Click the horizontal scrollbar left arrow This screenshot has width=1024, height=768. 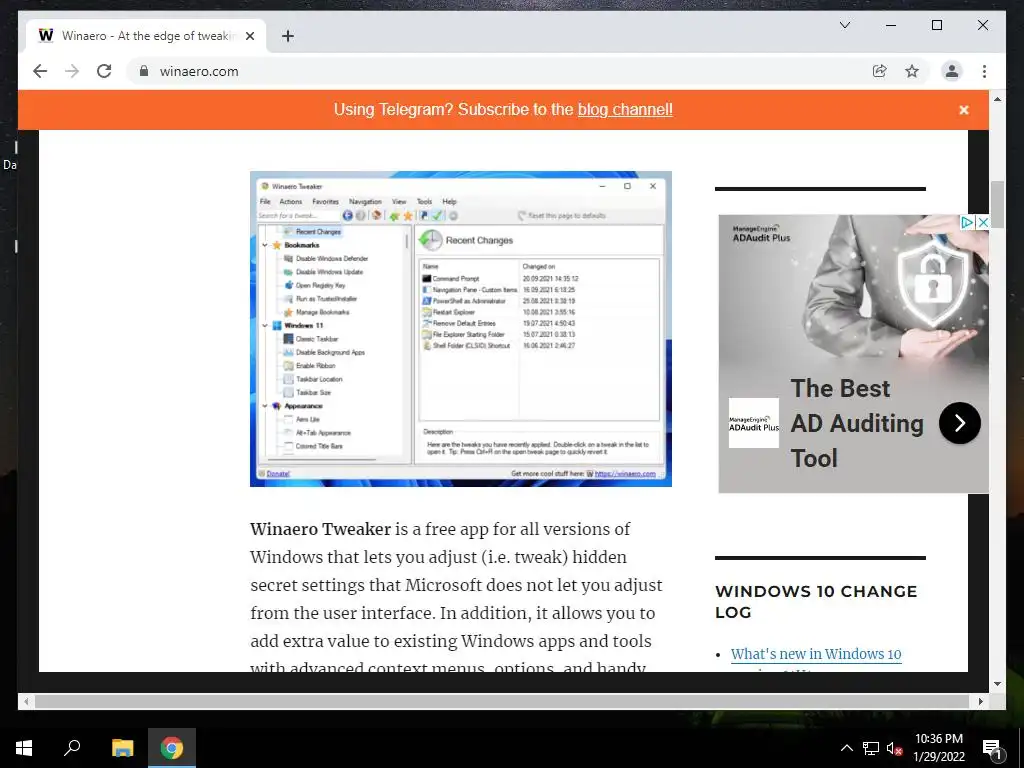26,701
